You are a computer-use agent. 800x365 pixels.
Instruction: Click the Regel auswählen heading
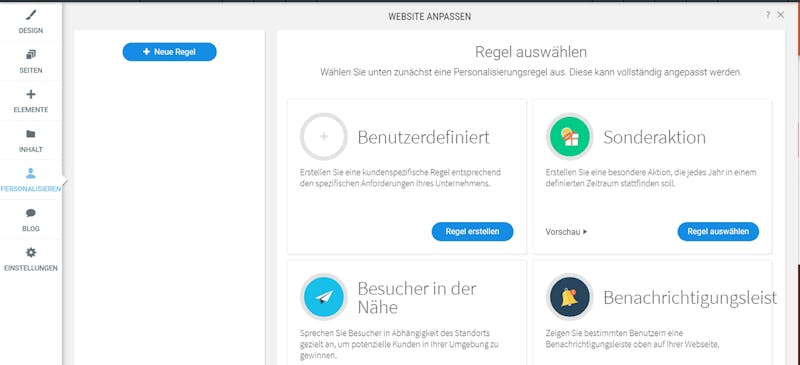click(x=531, y=52)
